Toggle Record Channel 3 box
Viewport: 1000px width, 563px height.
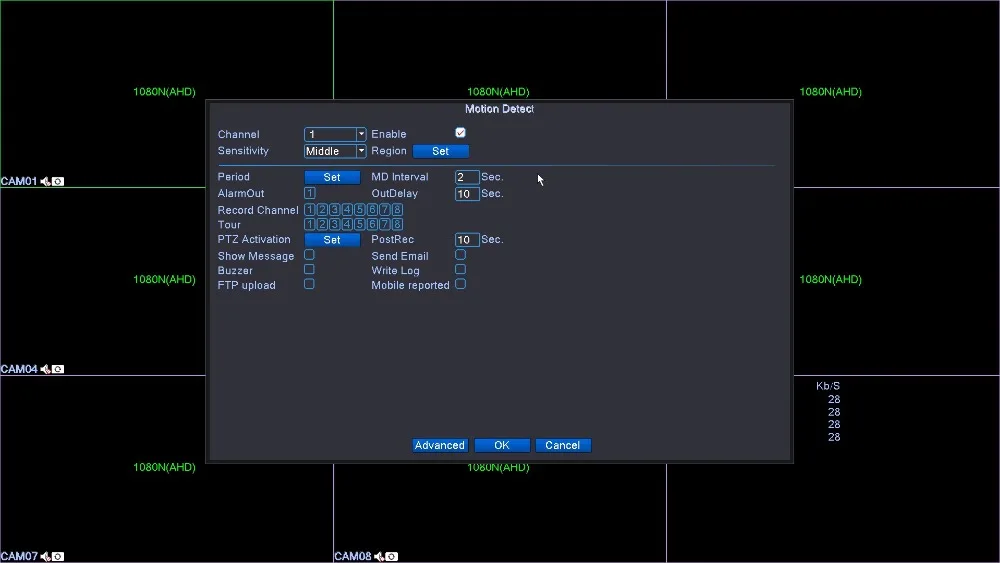(335, 209)
